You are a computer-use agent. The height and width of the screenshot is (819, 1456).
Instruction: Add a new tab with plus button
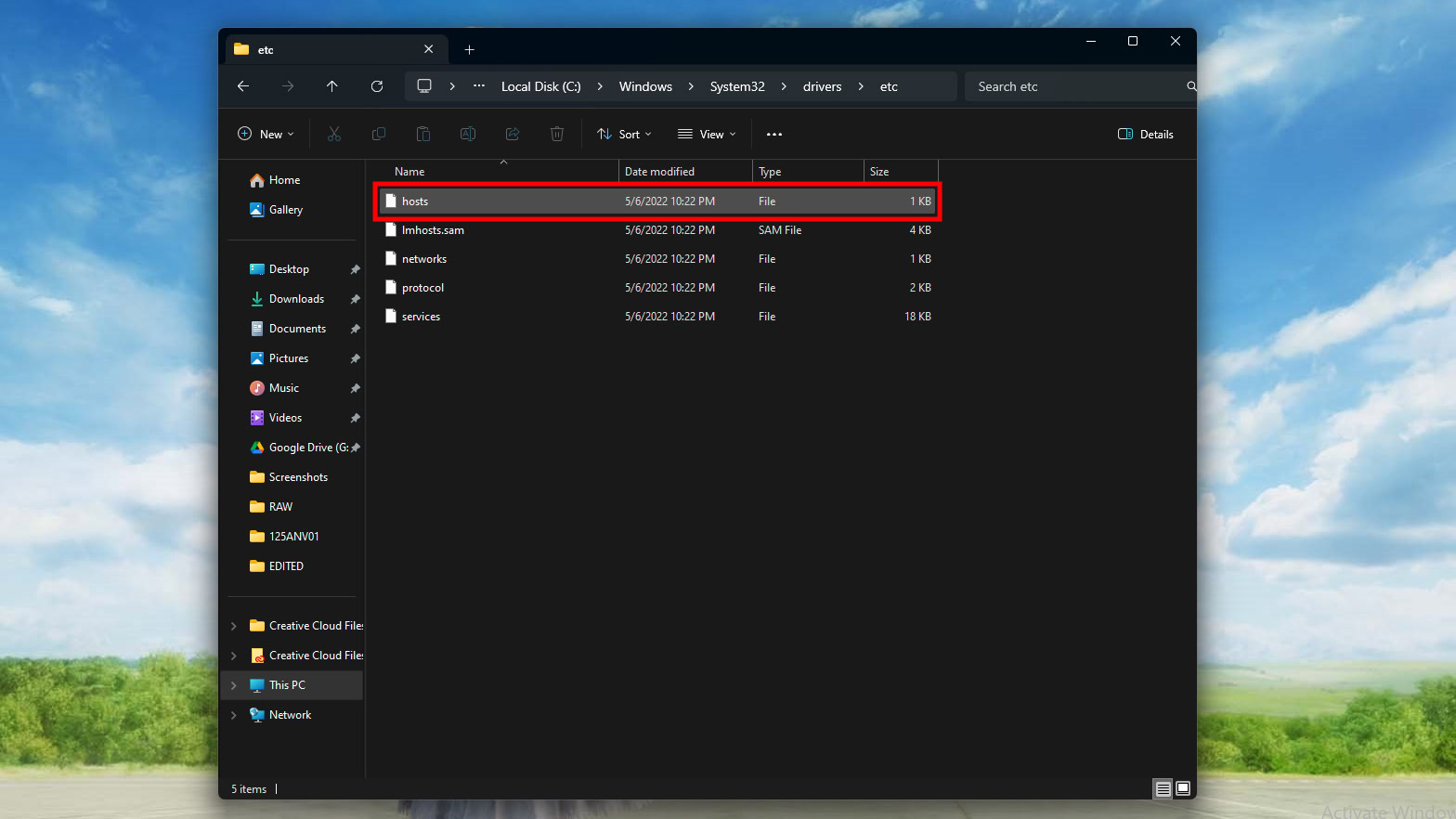[x=470, y=49]
